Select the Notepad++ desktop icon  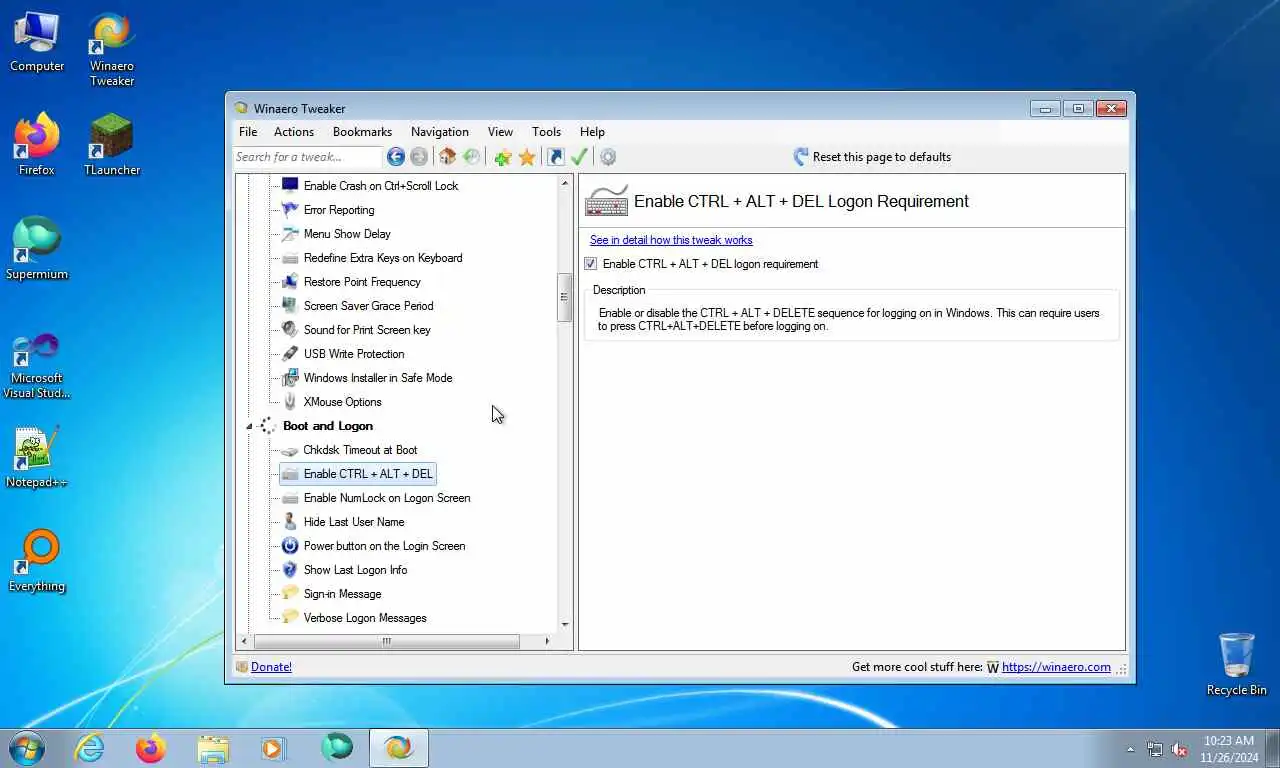click(37, 457)
